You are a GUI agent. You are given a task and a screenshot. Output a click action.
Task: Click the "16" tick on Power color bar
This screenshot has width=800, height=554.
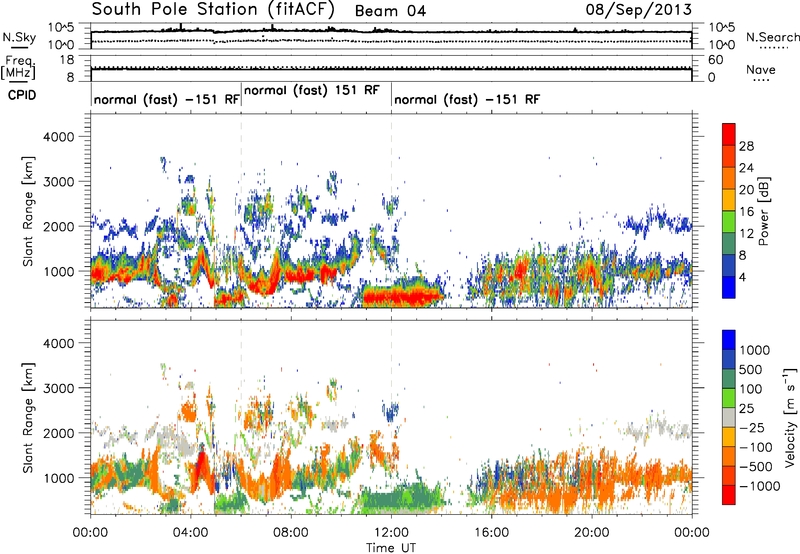(x=746, y=212)
